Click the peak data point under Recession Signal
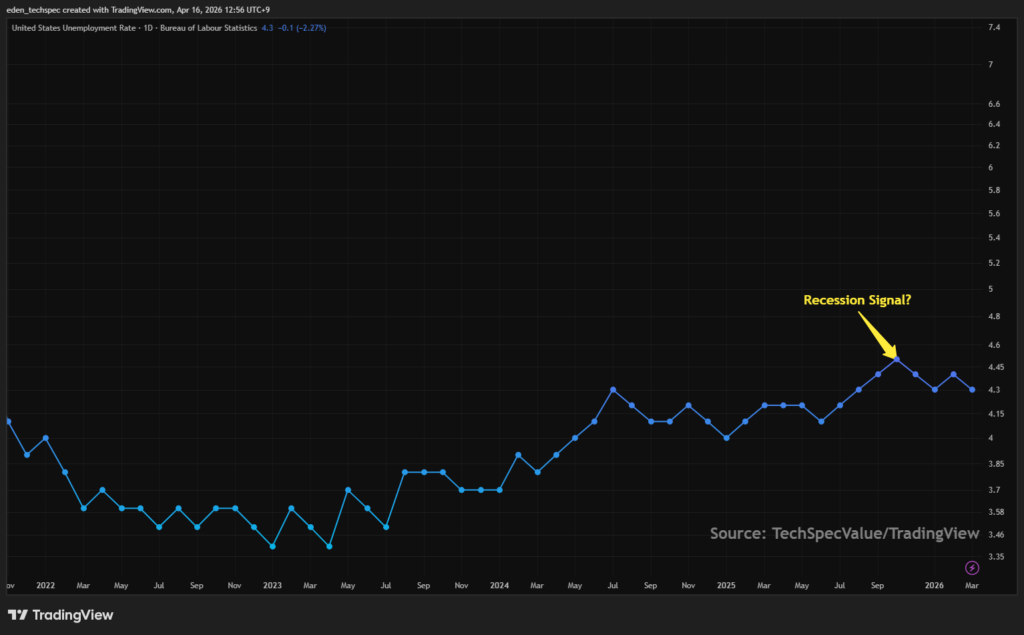1024x635 pixels. (x=897, y=359)
